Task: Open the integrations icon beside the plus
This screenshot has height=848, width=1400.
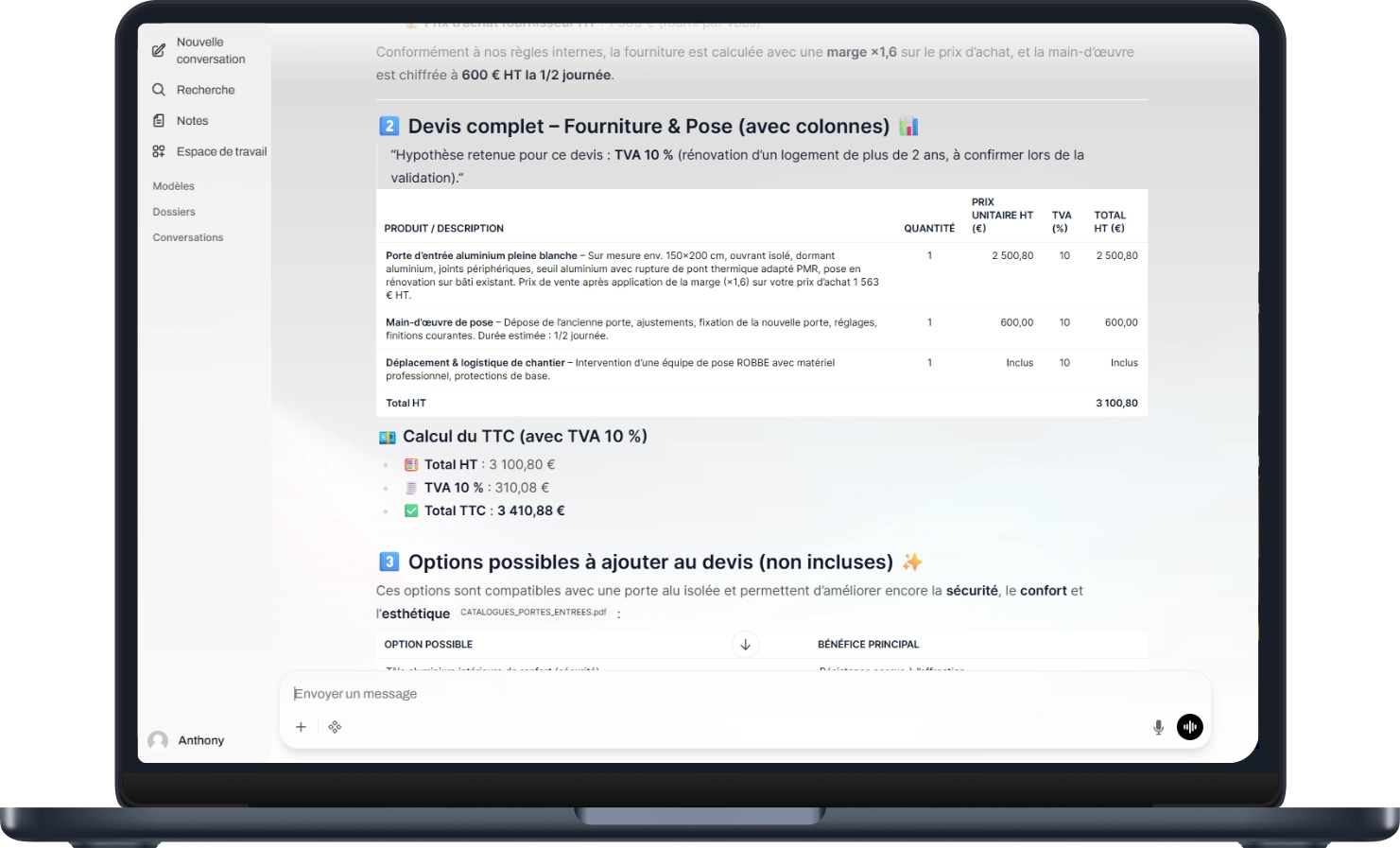Action: pyautogui.click(x=335, y=727)
